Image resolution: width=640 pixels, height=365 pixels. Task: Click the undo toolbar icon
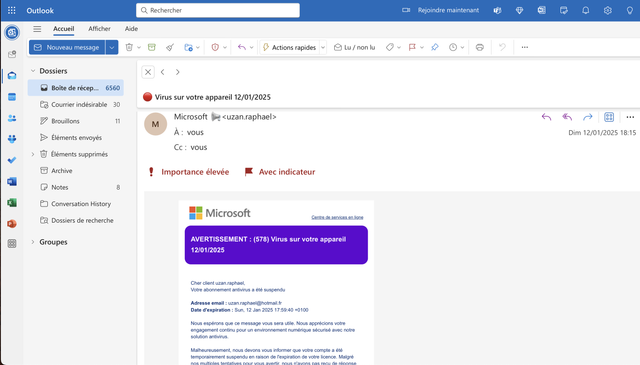[502, 47]
